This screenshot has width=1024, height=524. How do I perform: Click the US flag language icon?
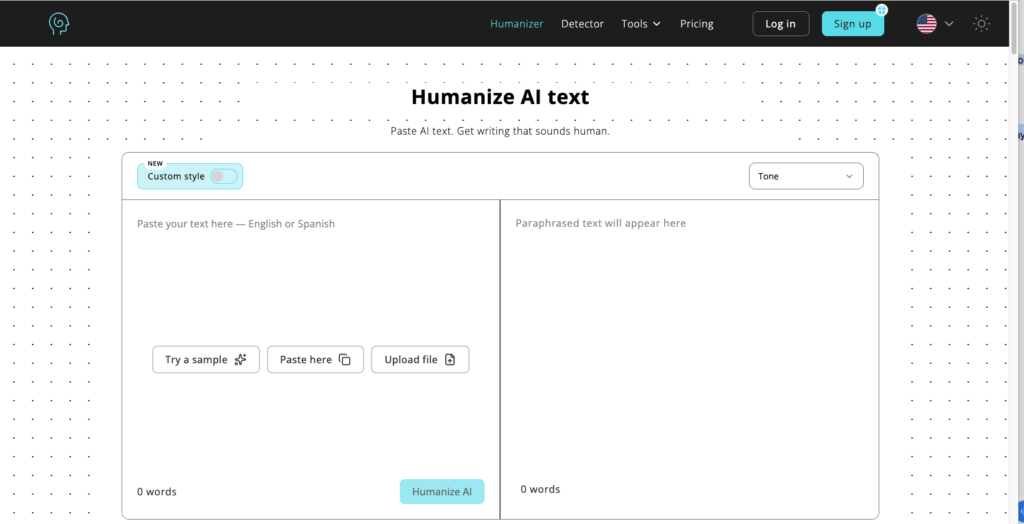(926, 24)
